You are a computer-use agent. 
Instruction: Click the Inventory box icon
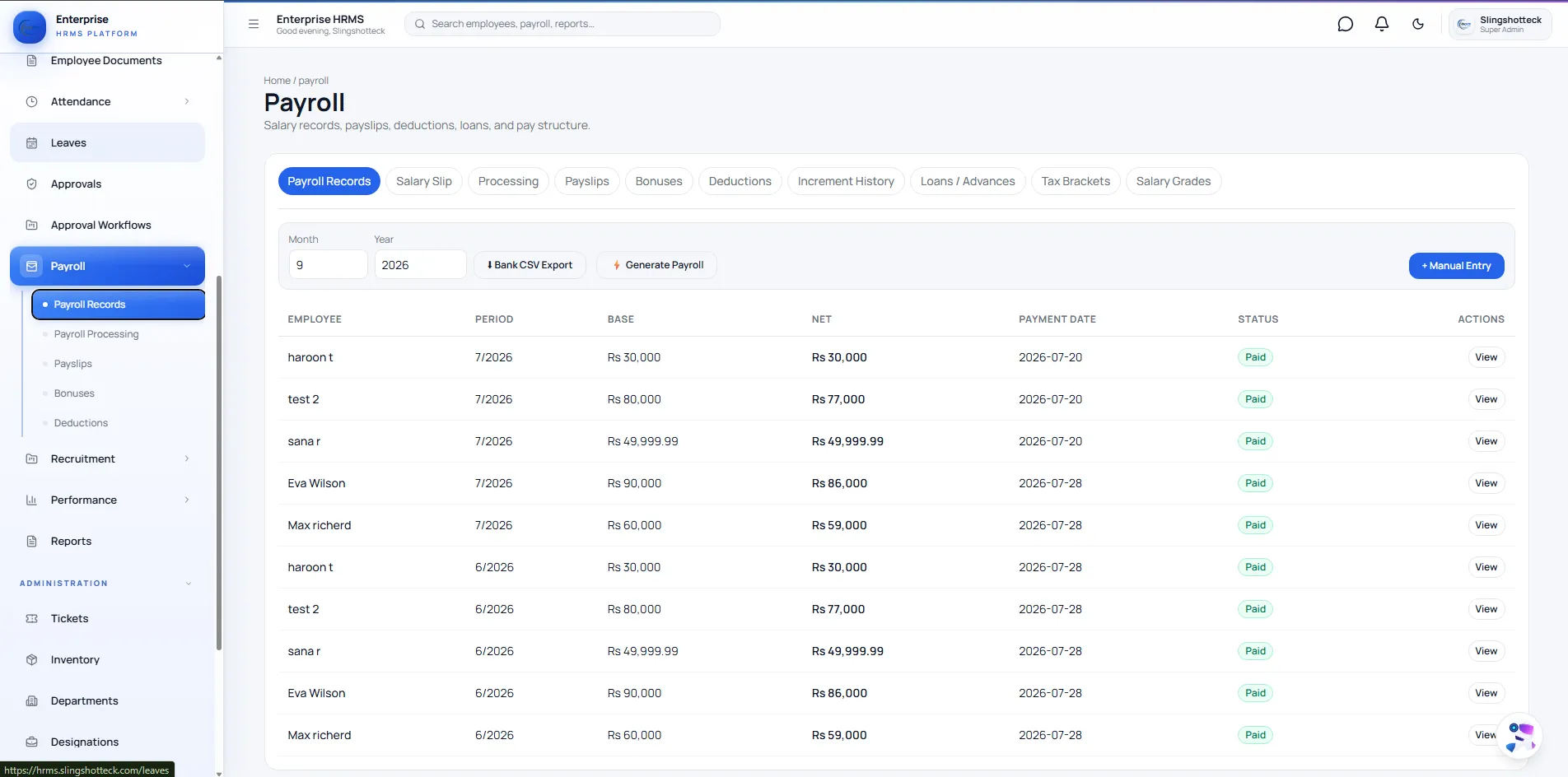pos(32,660)
